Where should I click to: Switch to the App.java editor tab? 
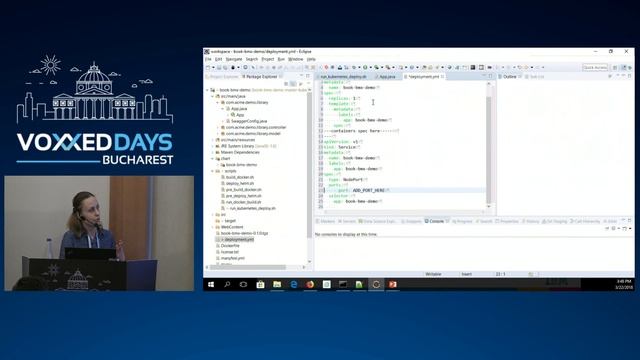tap(387, 77)
